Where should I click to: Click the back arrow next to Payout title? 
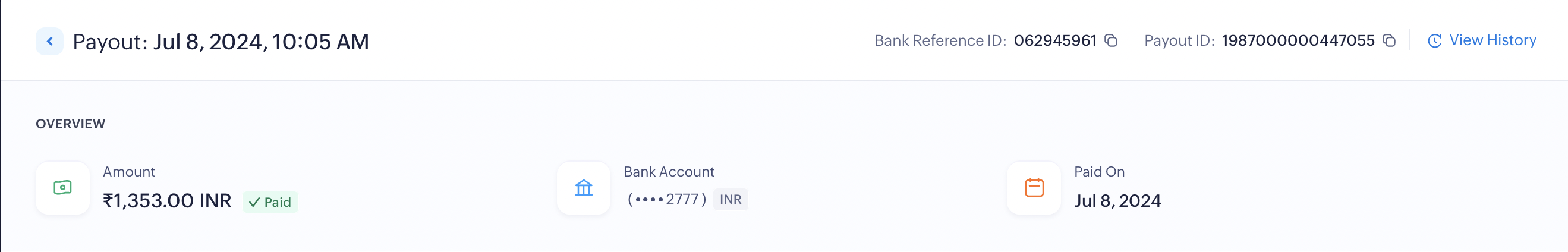point(49,42)
